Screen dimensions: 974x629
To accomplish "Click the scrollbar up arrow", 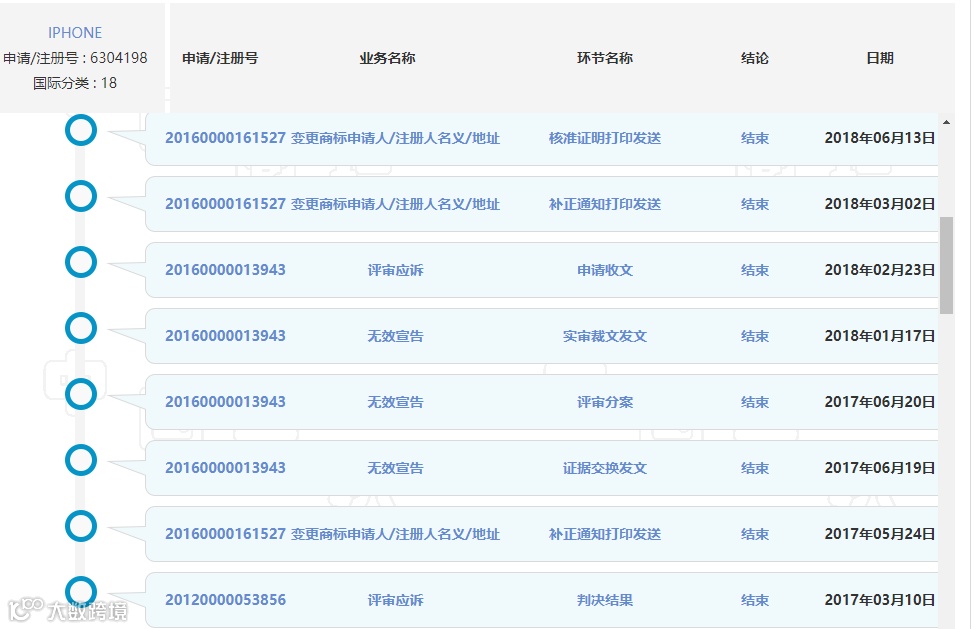I will (x=946, y=122).
